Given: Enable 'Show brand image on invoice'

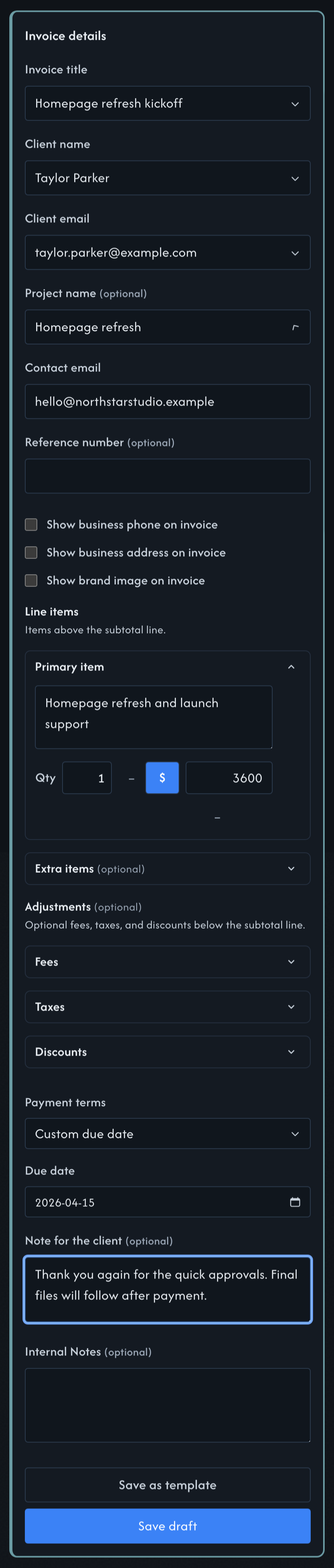Looking at the screenshot, I should tap(31, 580).
